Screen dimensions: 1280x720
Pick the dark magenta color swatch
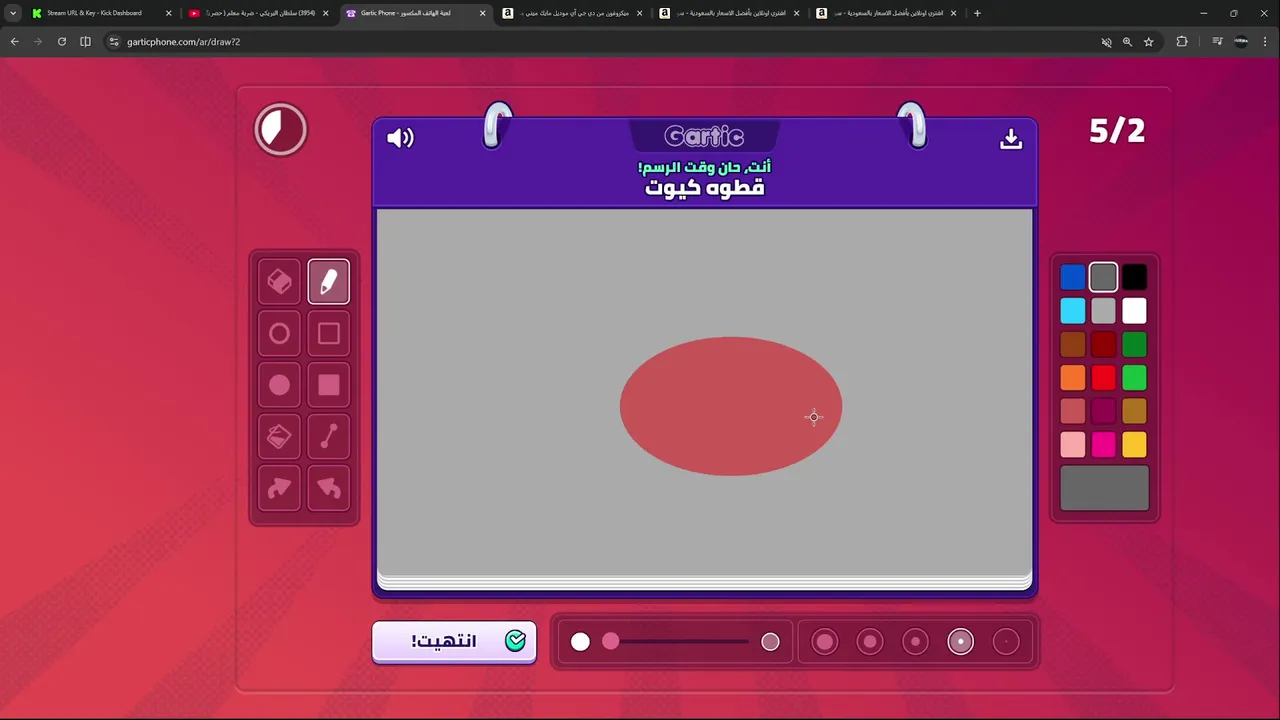(x=1104, y=411)
